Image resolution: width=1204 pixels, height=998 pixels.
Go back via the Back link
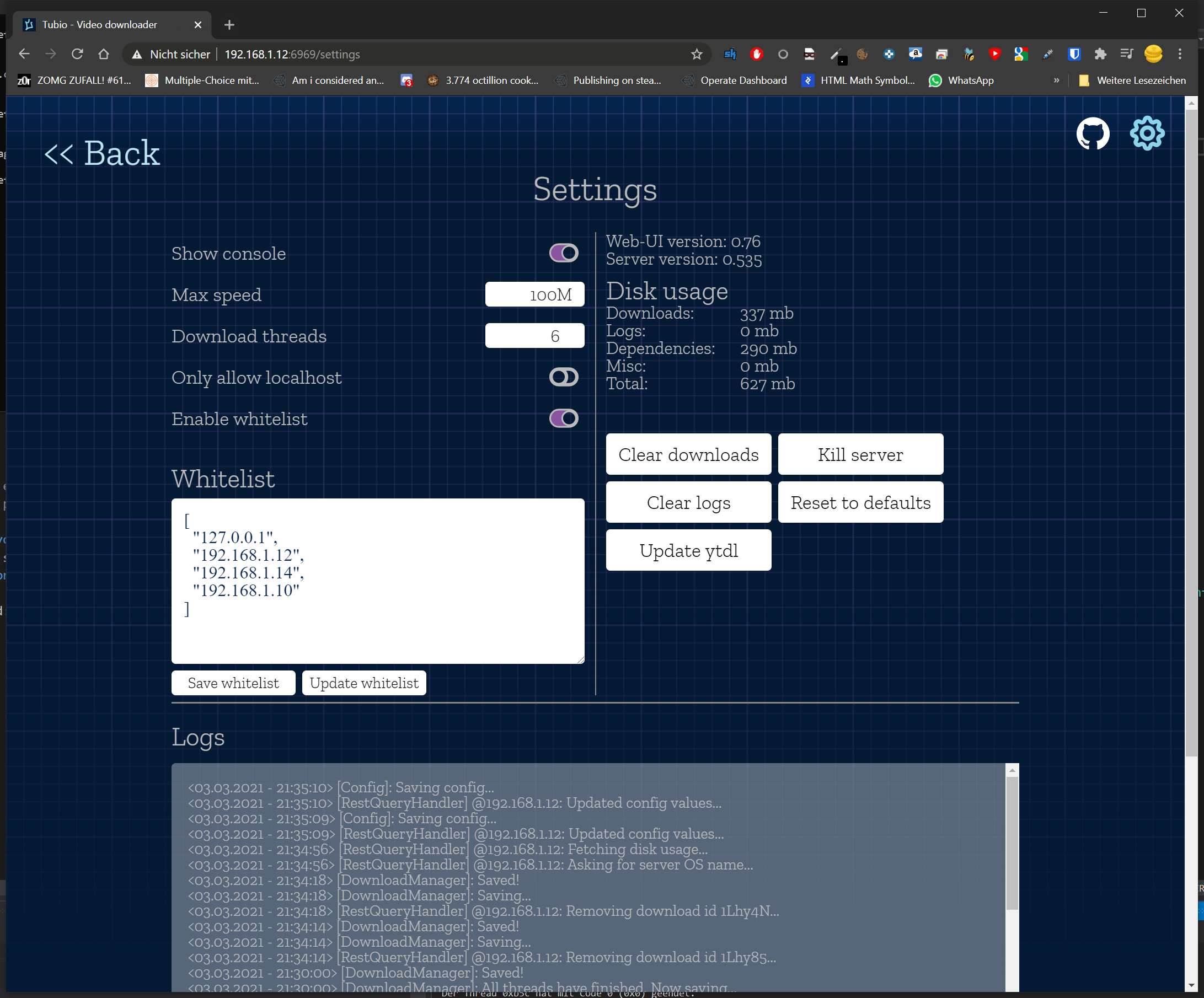click(x=102, y=154)
